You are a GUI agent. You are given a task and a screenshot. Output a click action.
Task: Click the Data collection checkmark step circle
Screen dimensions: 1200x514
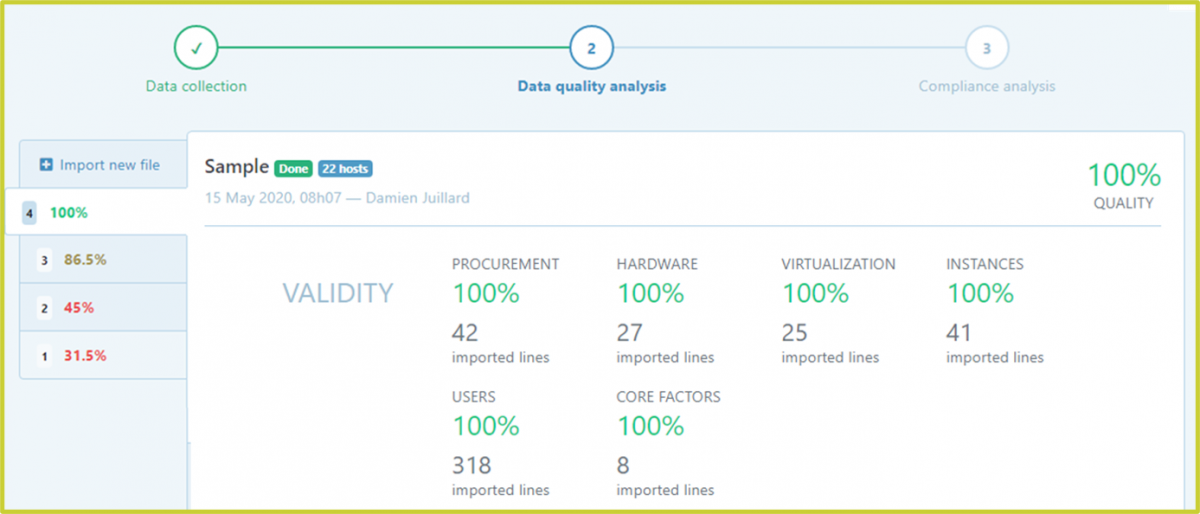pos(195,47)
